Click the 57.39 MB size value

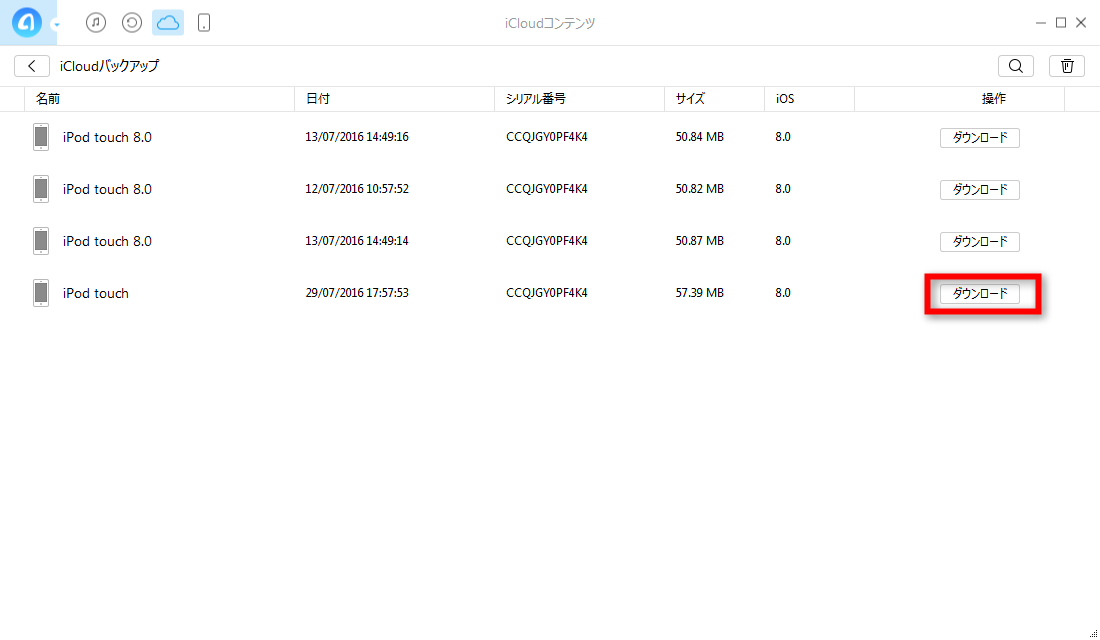(x=699, y=293)
